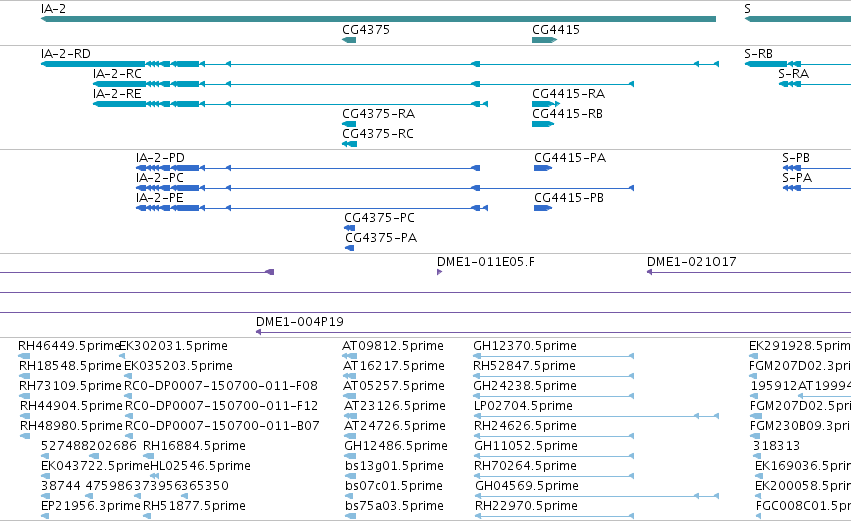Viewport: 851px width, 521px height.
Task: Select the DME1-011E05.F BAC label
Action: (x=486, y=262)
